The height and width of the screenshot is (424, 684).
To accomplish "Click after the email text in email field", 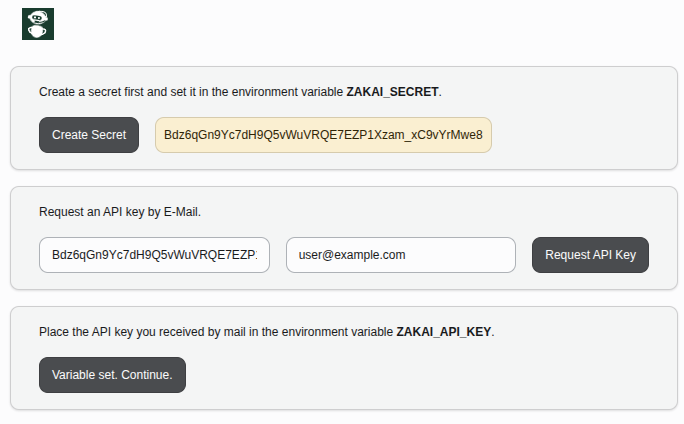I will click(x=458, y=255).
